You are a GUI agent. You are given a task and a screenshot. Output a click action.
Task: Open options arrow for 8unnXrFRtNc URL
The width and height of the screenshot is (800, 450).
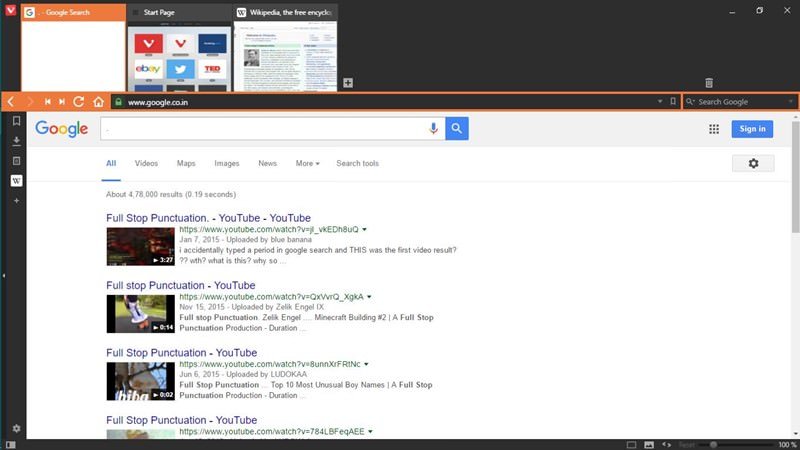click(366, 364)
